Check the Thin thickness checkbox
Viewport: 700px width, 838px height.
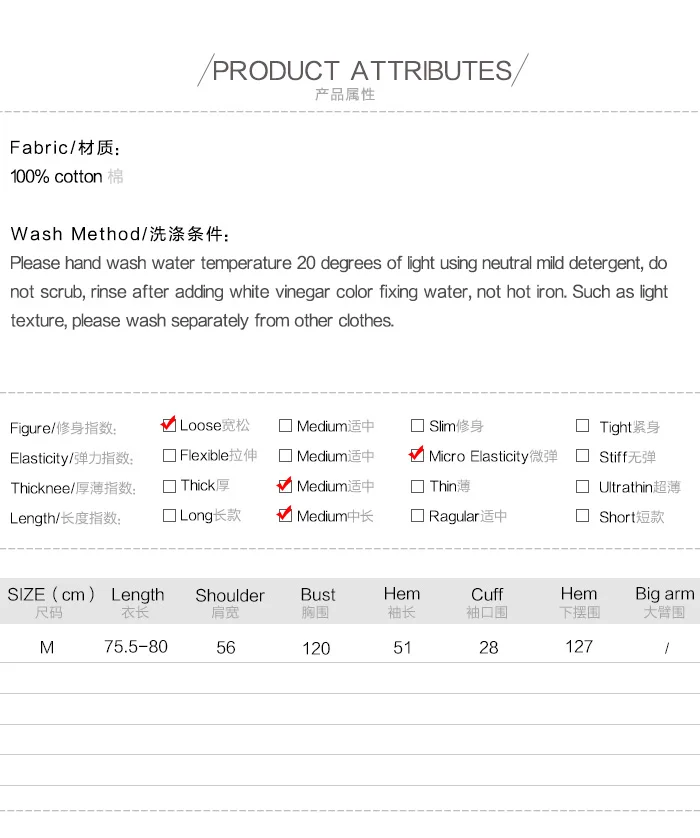(417, 486)
